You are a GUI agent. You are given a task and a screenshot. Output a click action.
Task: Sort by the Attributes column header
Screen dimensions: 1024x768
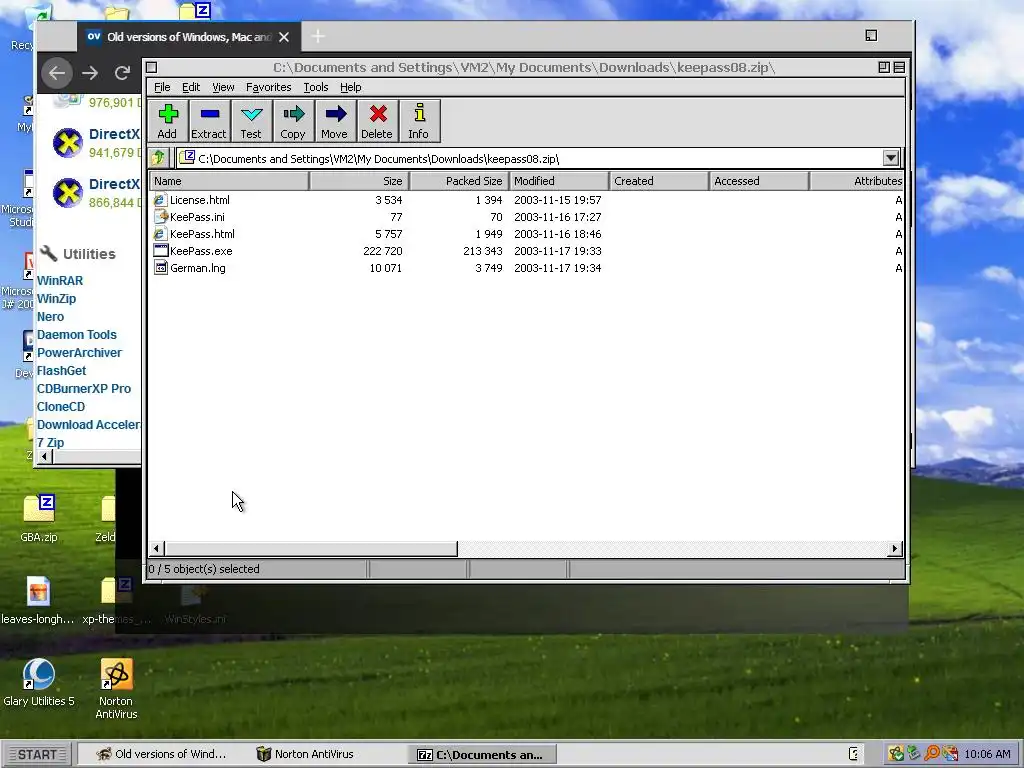point(857,181)
